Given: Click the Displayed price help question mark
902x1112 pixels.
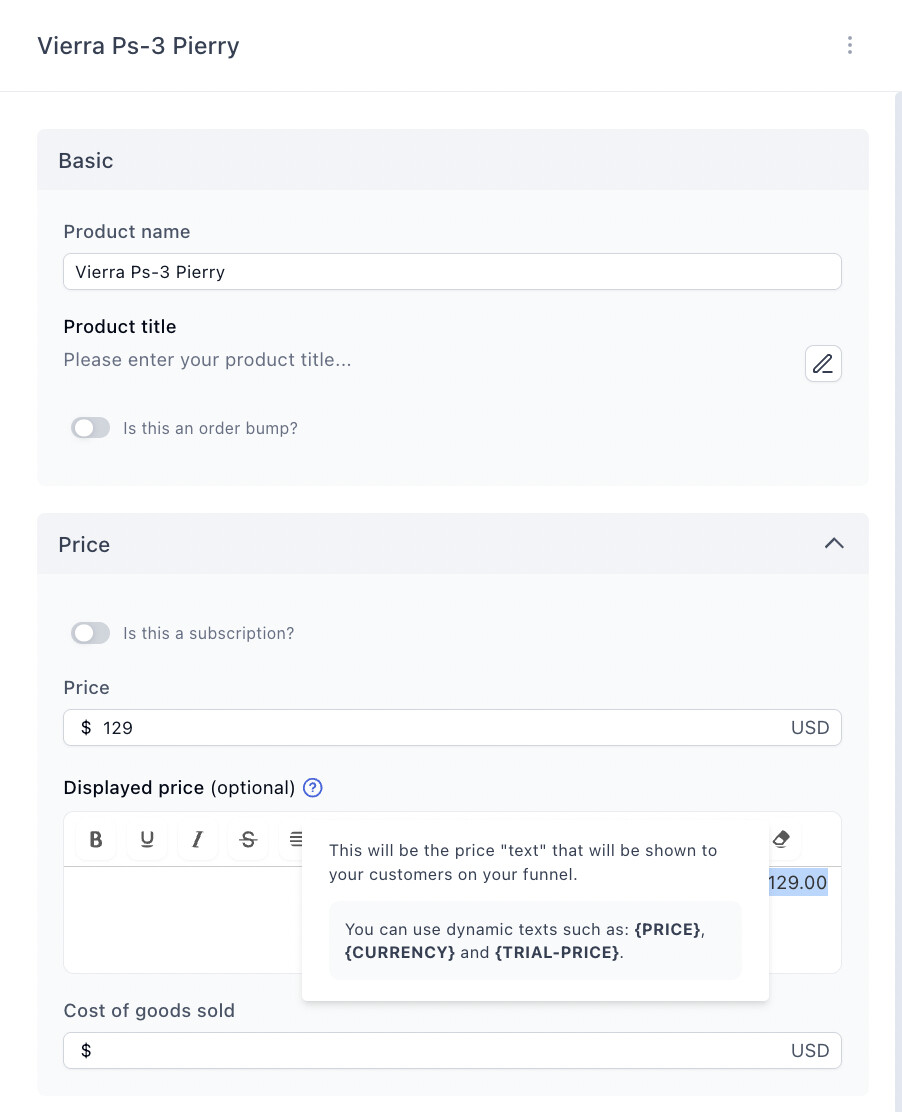Looking at the screenshot, I should click(x=313, y=788).
